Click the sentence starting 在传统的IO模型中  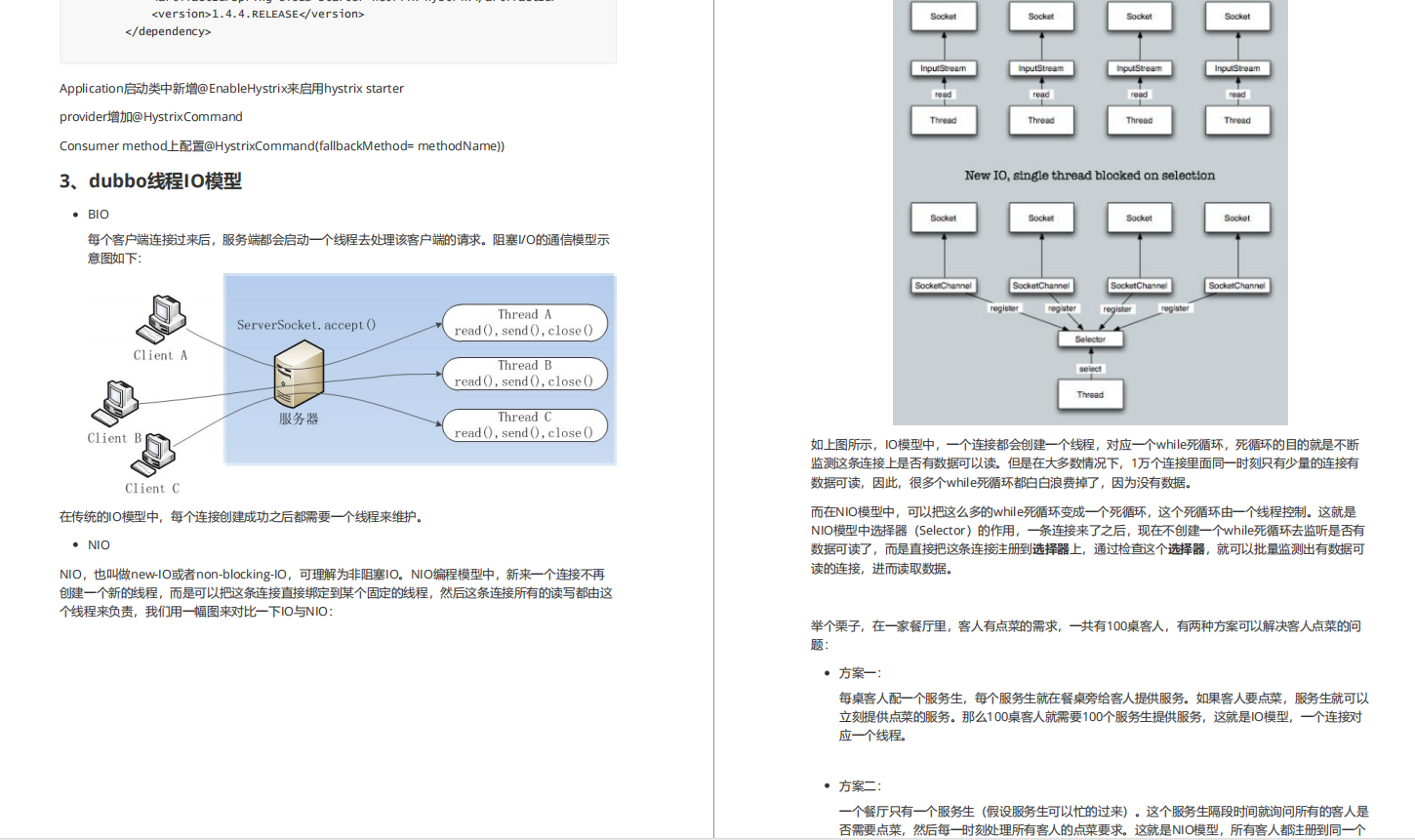[243, 517]
